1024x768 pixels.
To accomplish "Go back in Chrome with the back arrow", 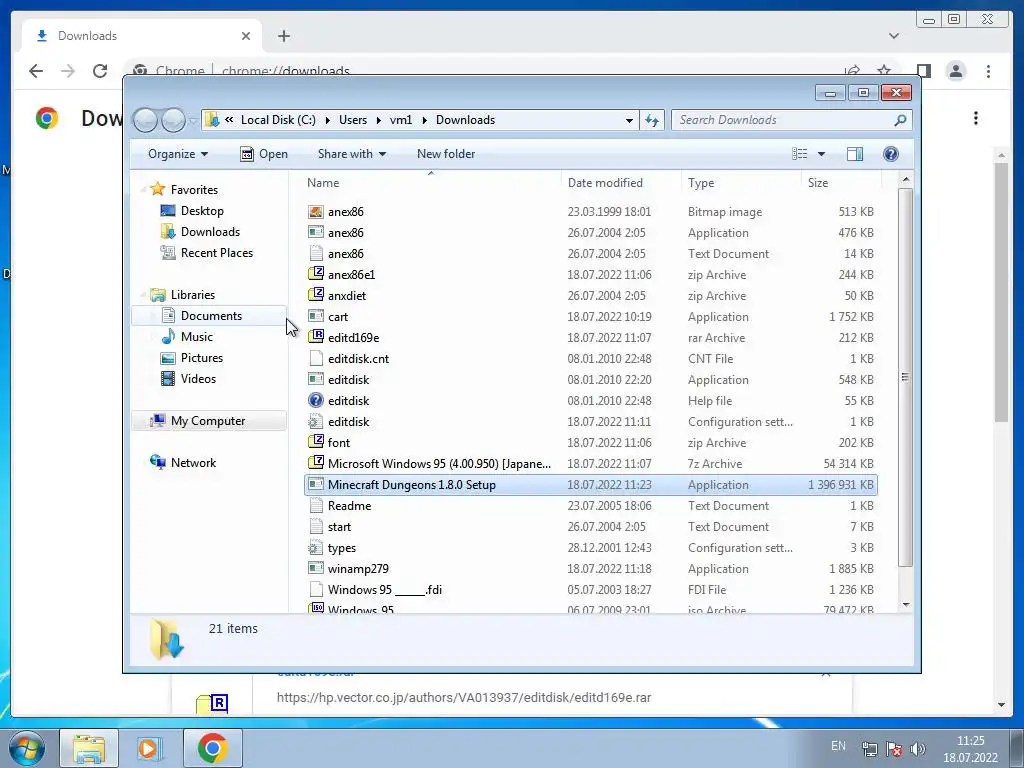I will pos(36,71).
